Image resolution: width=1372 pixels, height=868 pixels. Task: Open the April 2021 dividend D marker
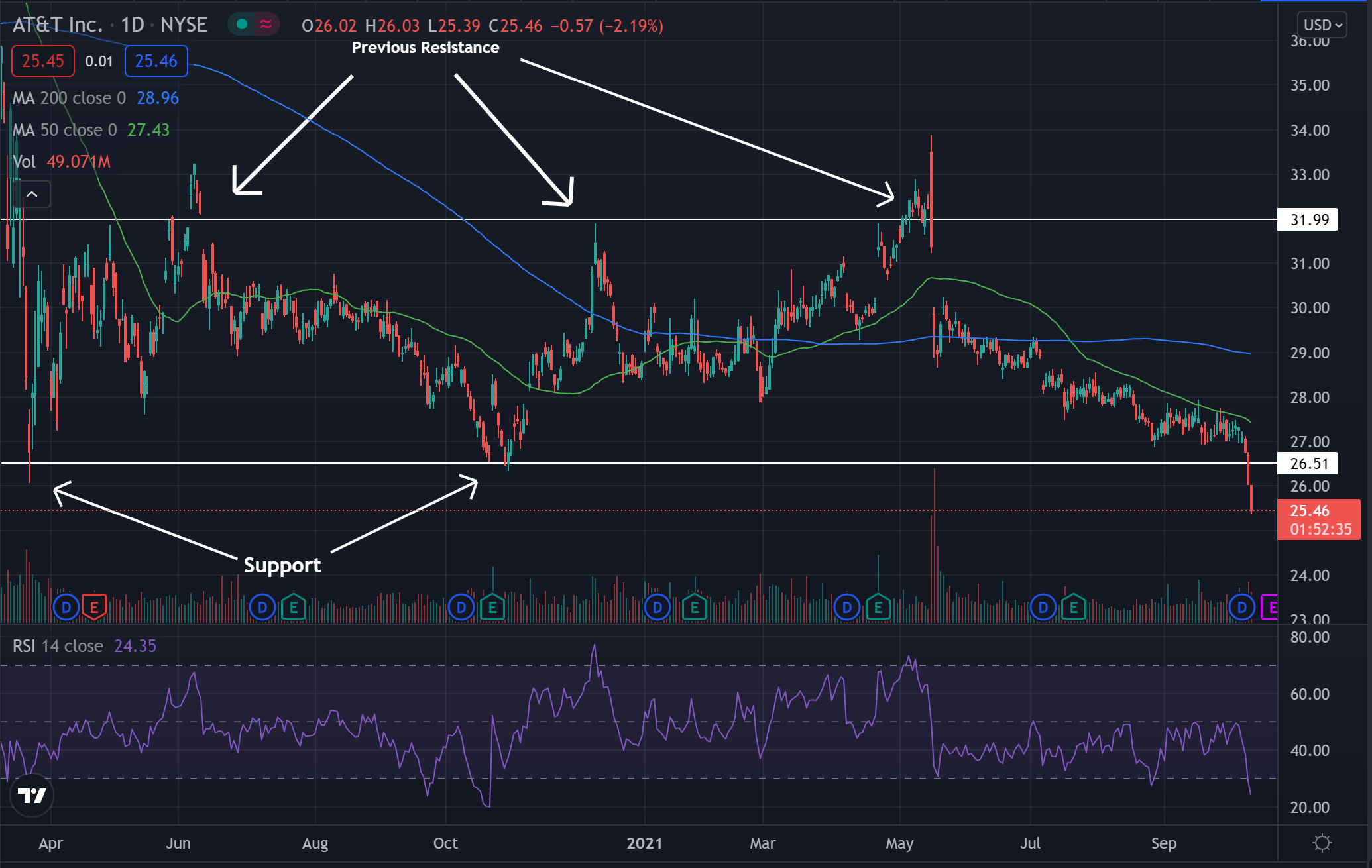pyautogui.click(x=847, y=607)
